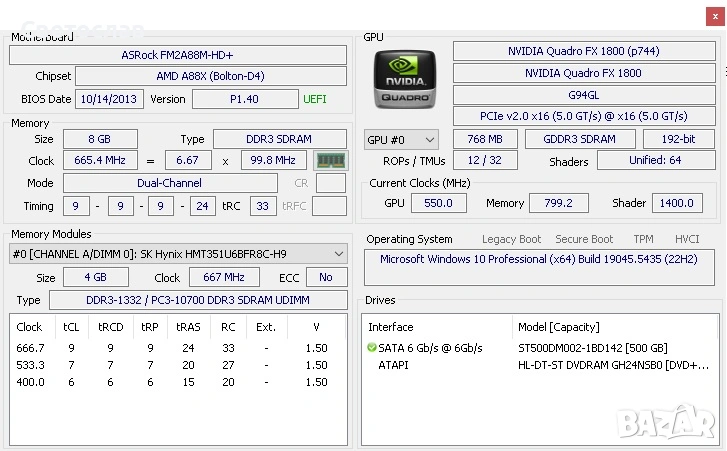The height and width of the screenshot is (451, 727).
Task: Click the ASRock FM2A88M-HD+ motherboard field
Action: point(177,55)
